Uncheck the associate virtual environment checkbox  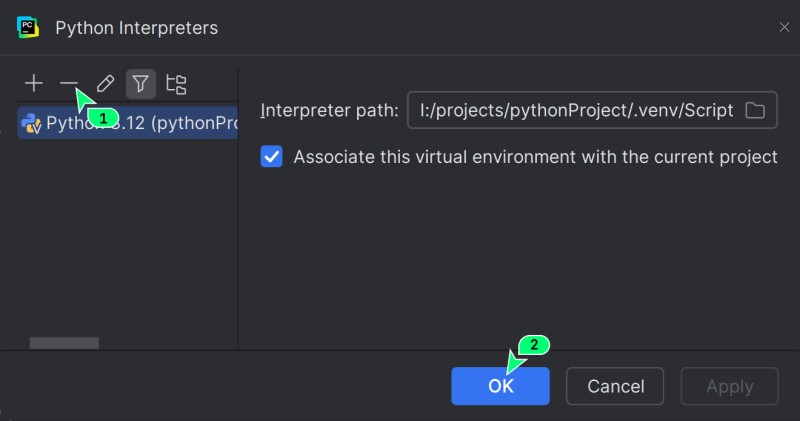[x=271, y=157]
